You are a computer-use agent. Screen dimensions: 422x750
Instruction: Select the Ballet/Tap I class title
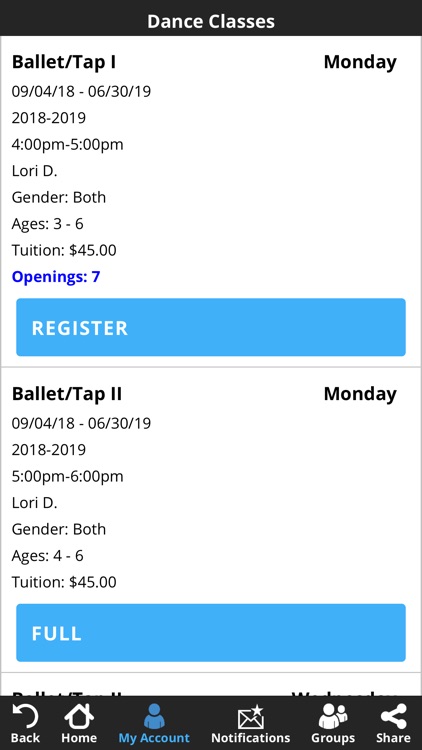coord(64,62)
